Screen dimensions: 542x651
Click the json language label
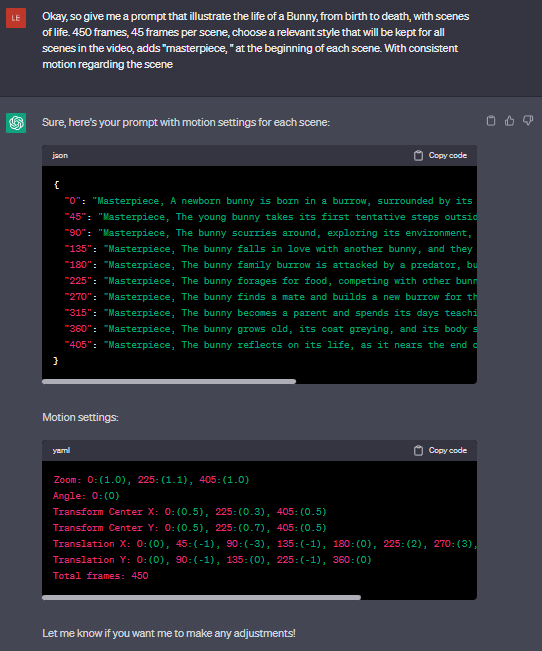tap(60, 155)
